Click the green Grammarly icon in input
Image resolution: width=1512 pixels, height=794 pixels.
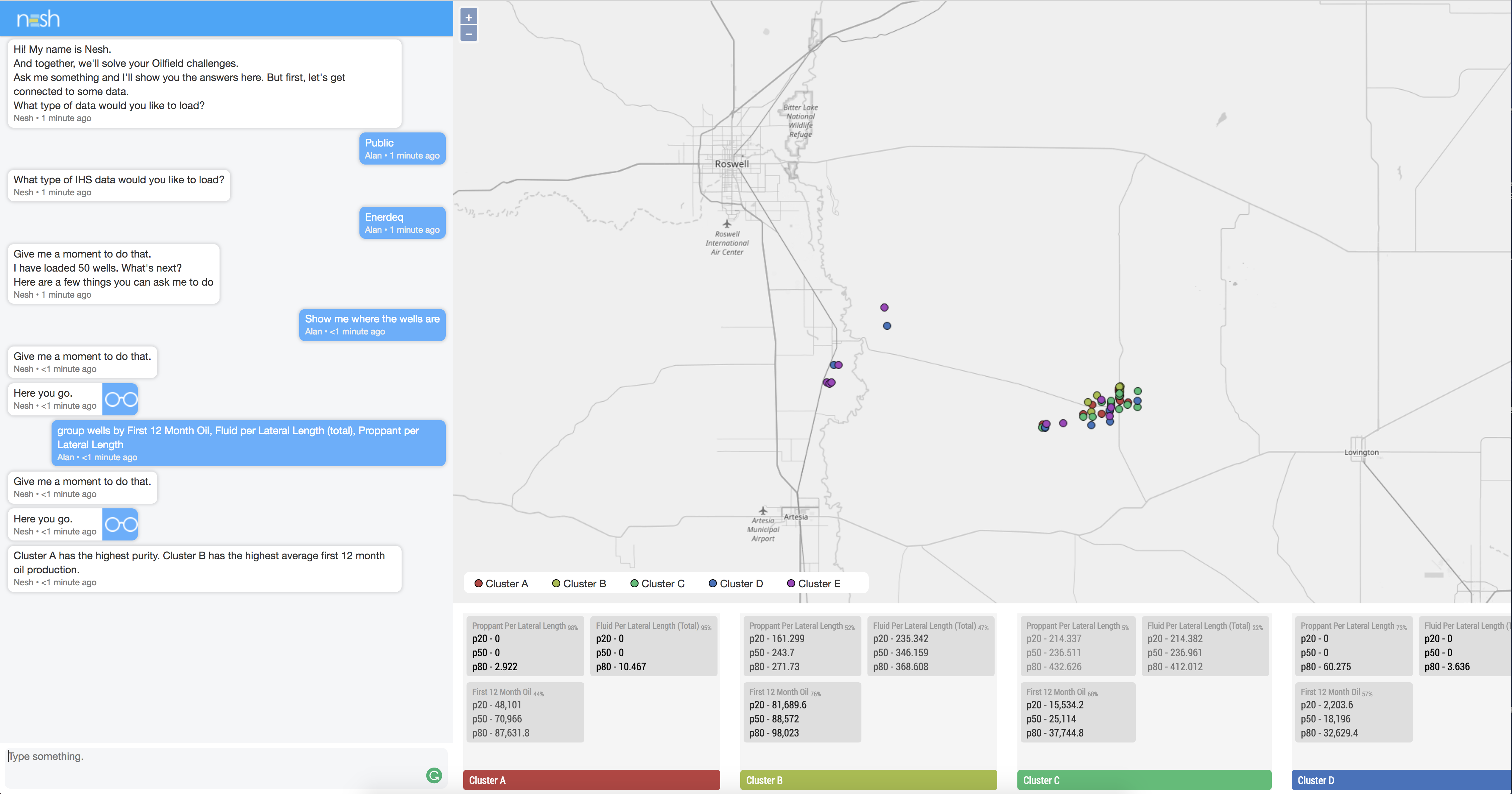434,775
